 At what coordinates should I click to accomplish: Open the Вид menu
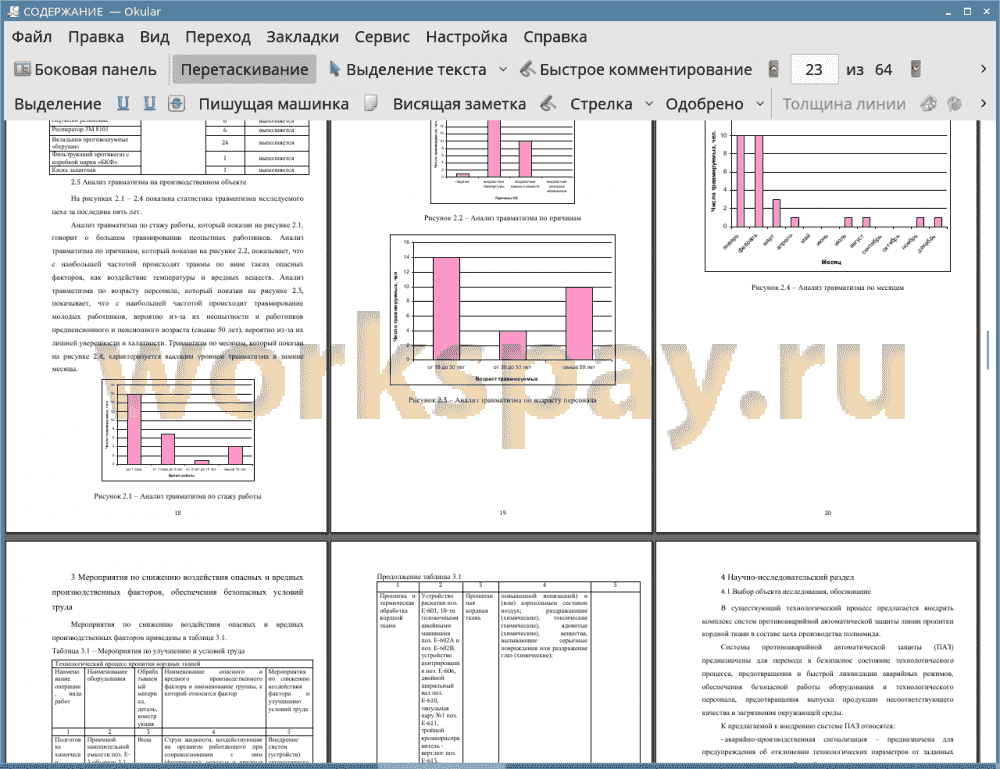coord(154,37)
